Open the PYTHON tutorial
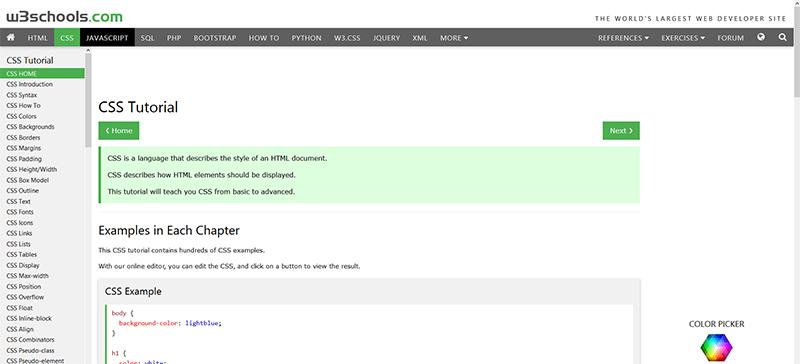Screen dimensions: 800x364 (x=307, y=38)
